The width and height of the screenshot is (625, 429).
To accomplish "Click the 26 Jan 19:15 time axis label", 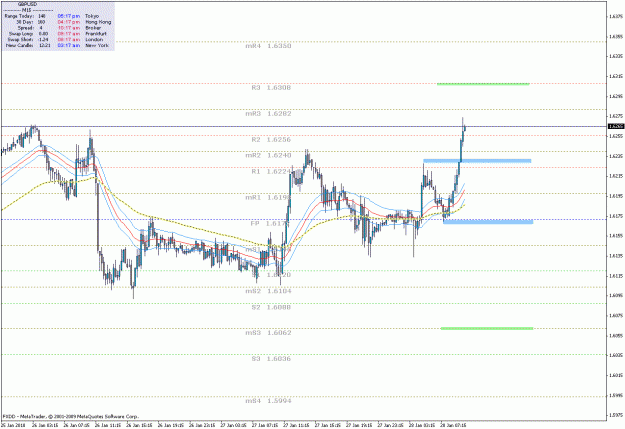I will (x=171, y=425).
